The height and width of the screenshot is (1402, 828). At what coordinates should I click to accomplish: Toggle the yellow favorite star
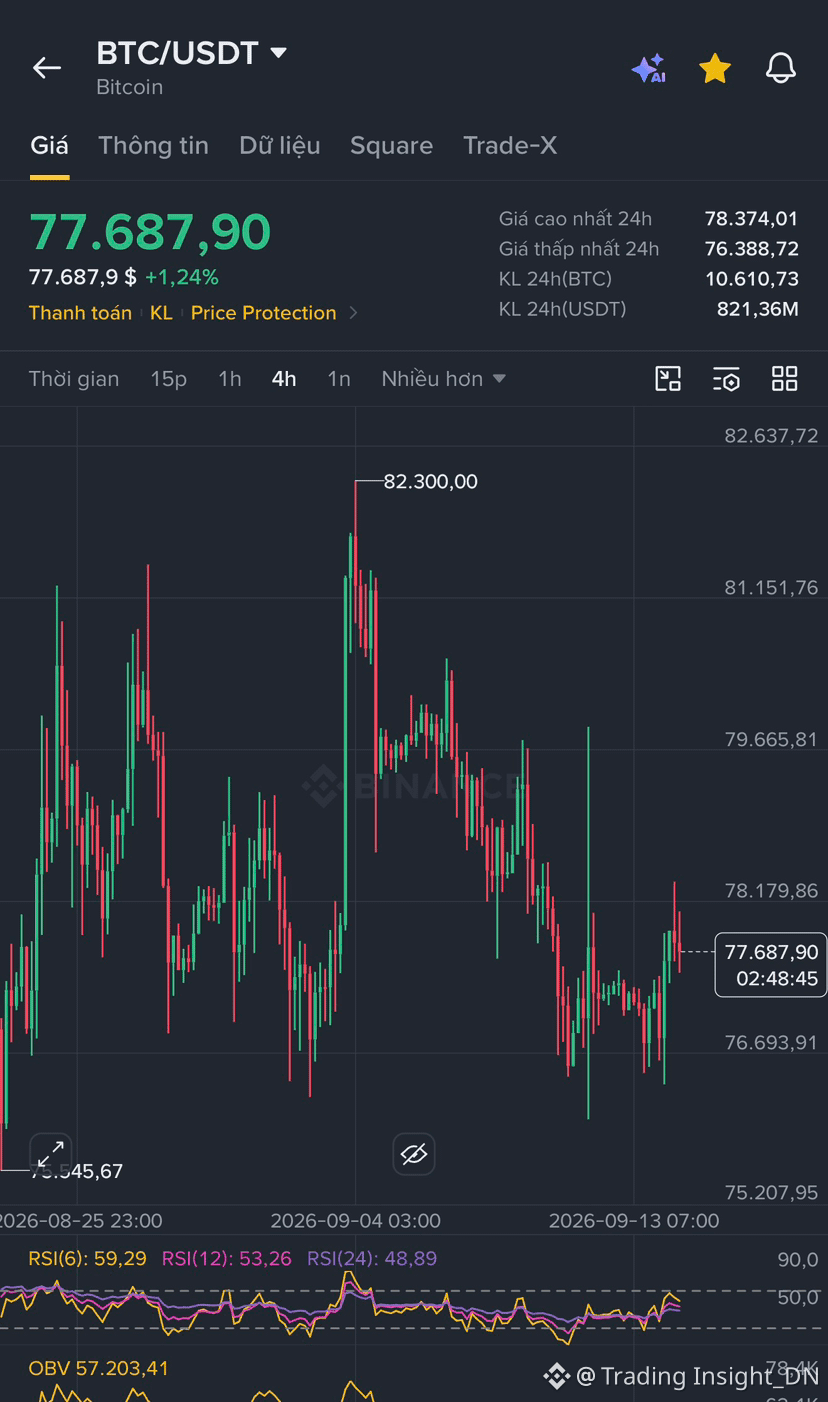715,68
